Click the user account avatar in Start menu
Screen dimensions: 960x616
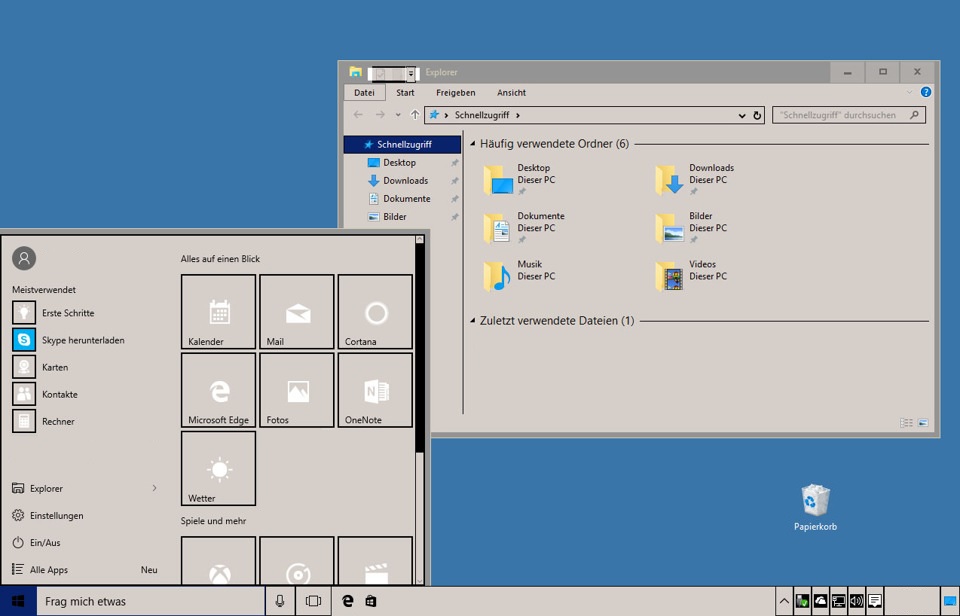point(24,258)
